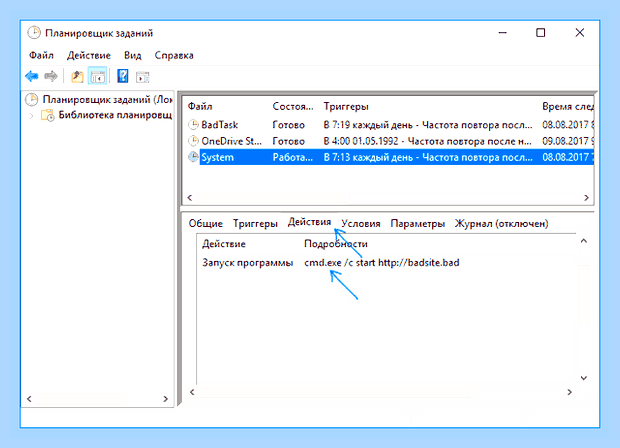Click Готово status of BadTask

288,125
